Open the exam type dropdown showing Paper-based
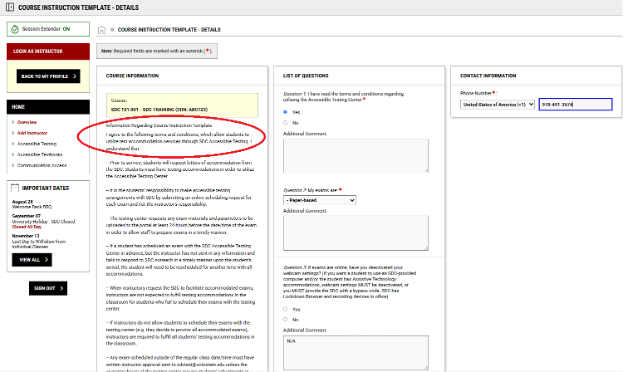This screenshot has height=372, width=624. [320, 200]
